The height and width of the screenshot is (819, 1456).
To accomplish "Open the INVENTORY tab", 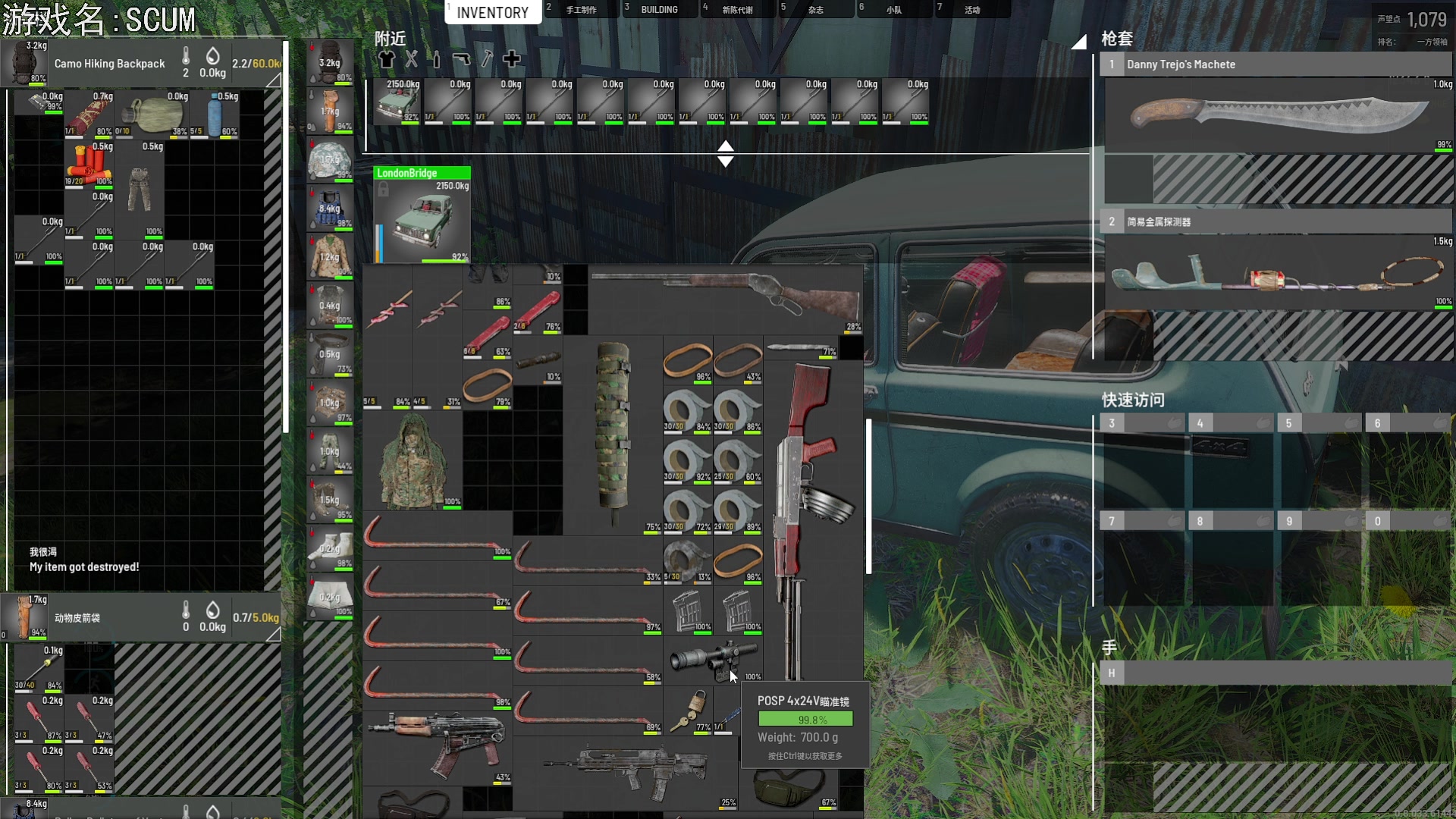I will (x=492, y=12).
